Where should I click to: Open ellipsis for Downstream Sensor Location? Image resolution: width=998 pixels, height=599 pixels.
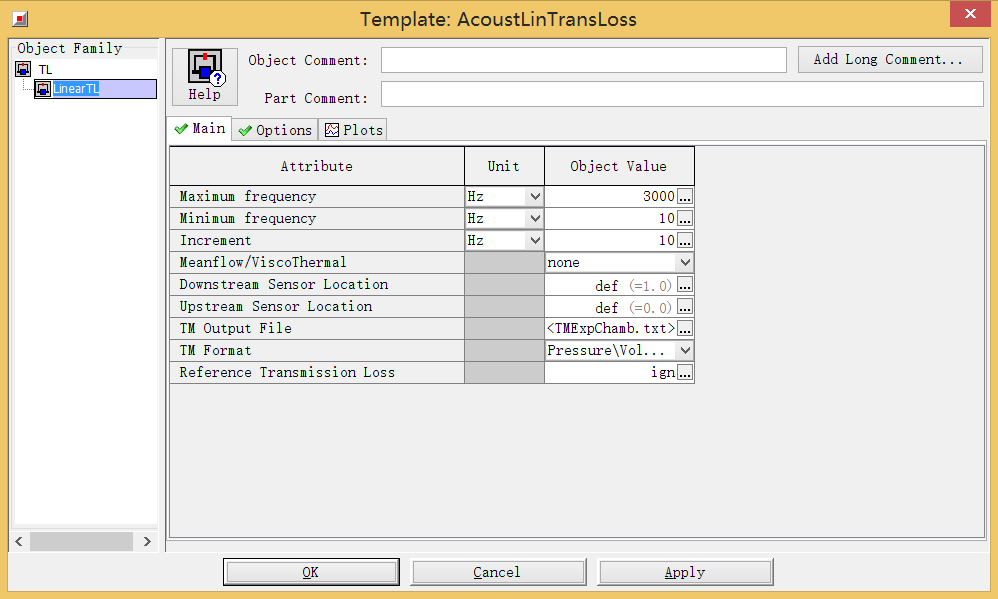pyautogui.click(x=685, y=285)
